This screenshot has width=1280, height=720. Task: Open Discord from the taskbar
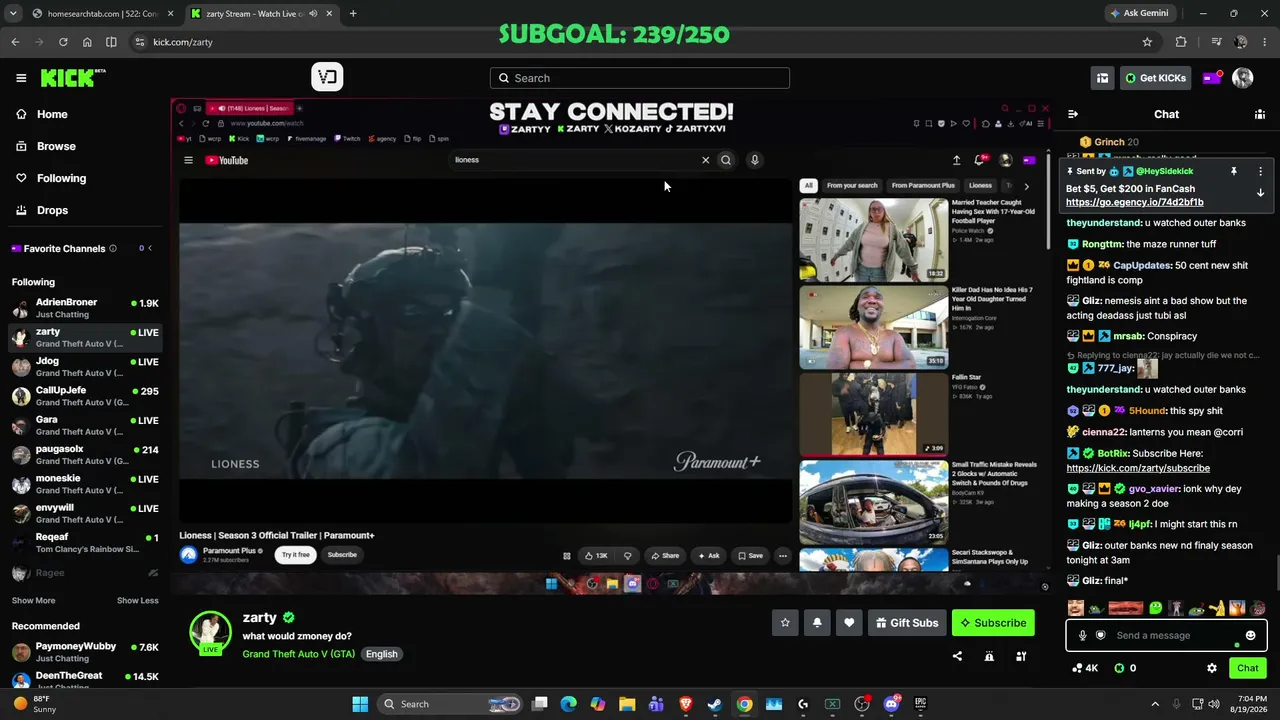(891, 704)
